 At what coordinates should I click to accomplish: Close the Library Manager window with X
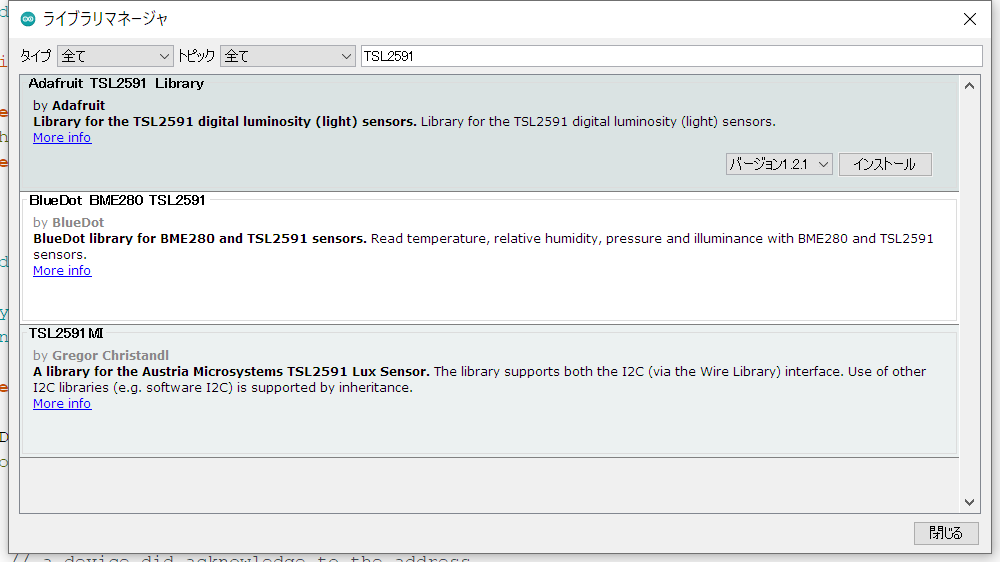969,19
